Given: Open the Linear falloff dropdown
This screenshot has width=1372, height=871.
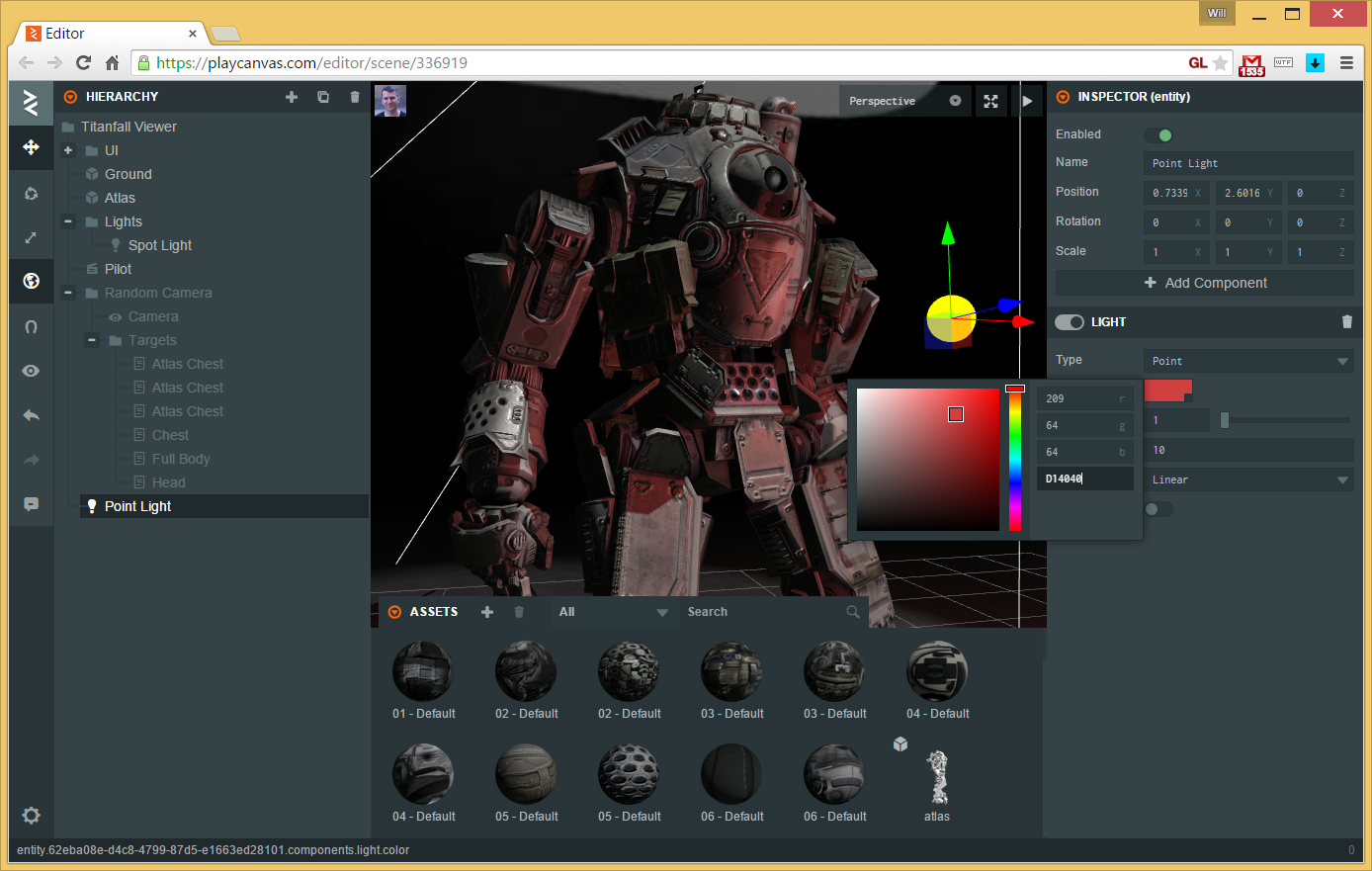Looking at the screenshot, I should click(x=1248, y=479).
